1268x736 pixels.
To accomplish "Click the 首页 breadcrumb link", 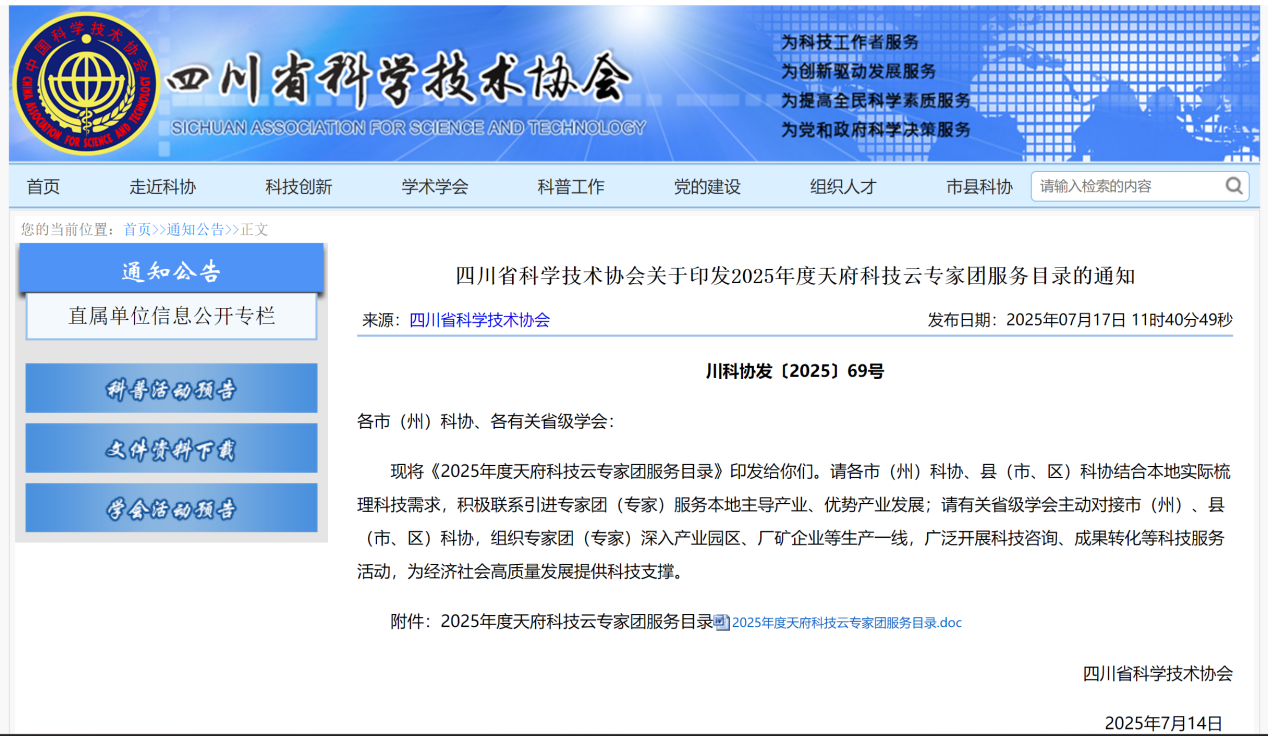I will point(137,230).
